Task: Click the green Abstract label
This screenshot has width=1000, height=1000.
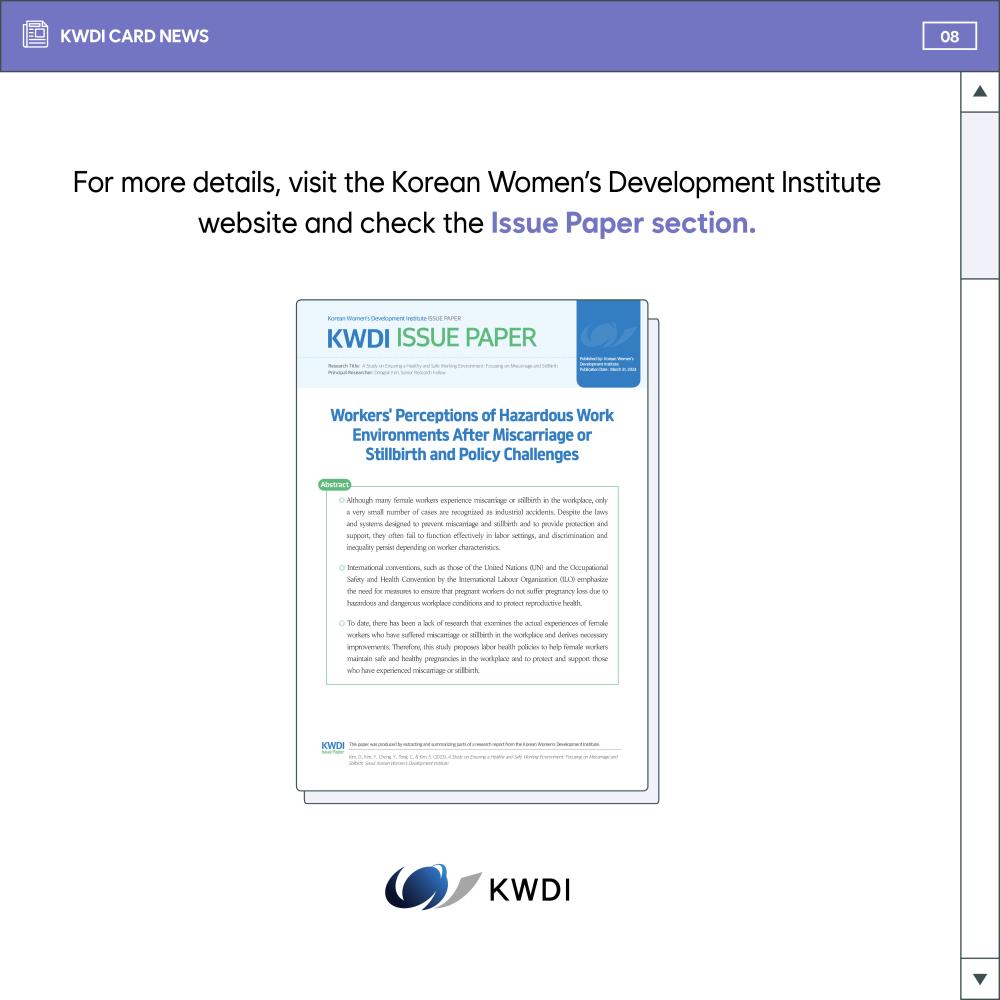Action: 334,485
